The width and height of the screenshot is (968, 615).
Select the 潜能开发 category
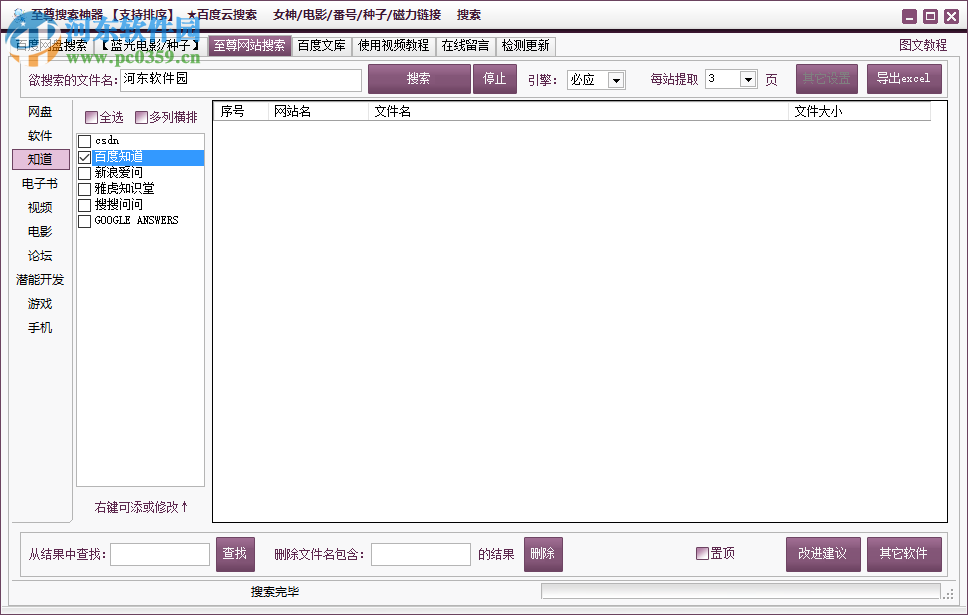(x=40, y=280)
